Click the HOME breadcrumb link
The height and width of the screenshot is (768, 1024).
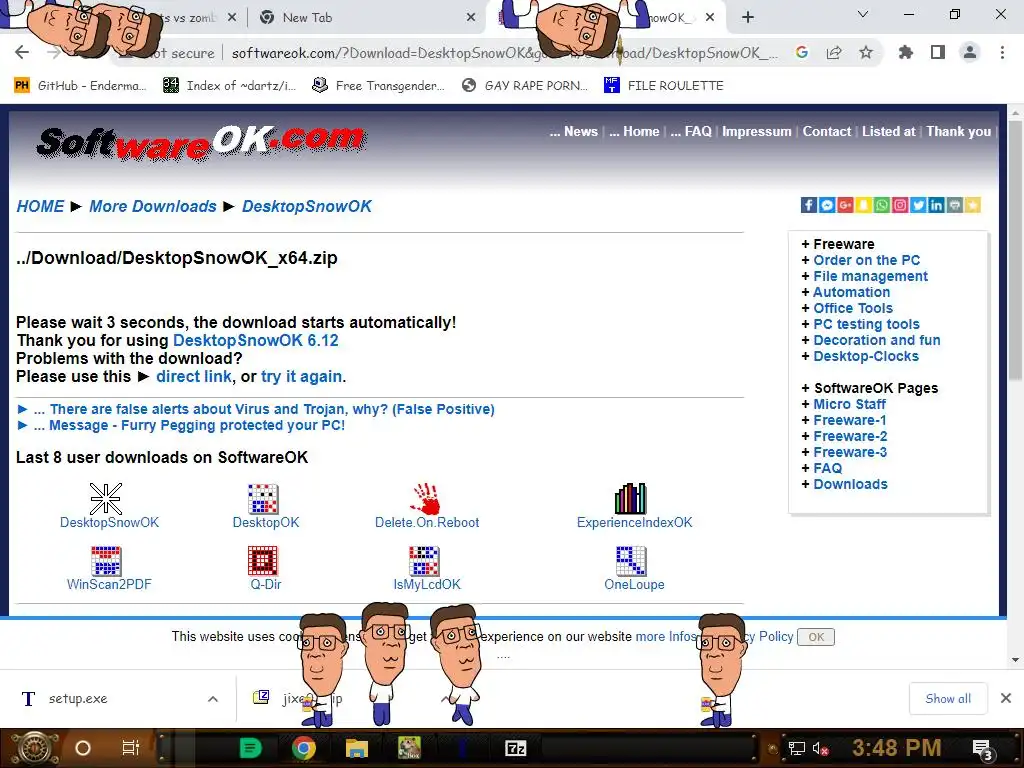[x=40, y=206]
